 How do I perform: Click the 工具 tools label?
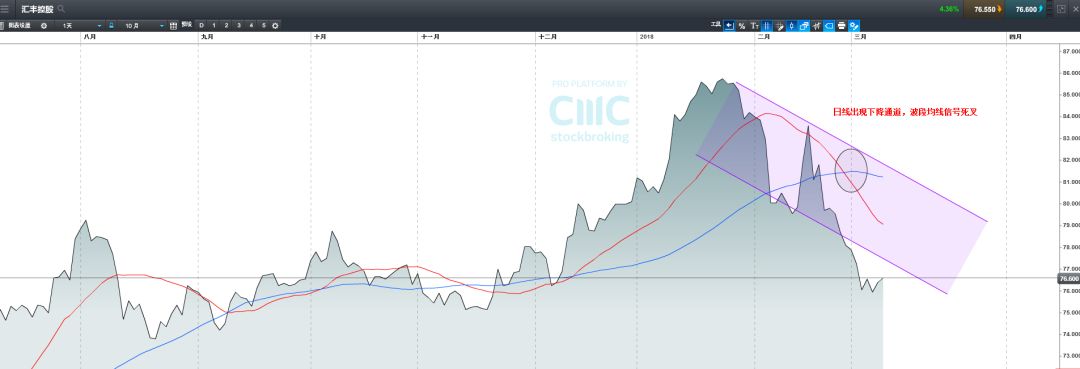[716, 25]
